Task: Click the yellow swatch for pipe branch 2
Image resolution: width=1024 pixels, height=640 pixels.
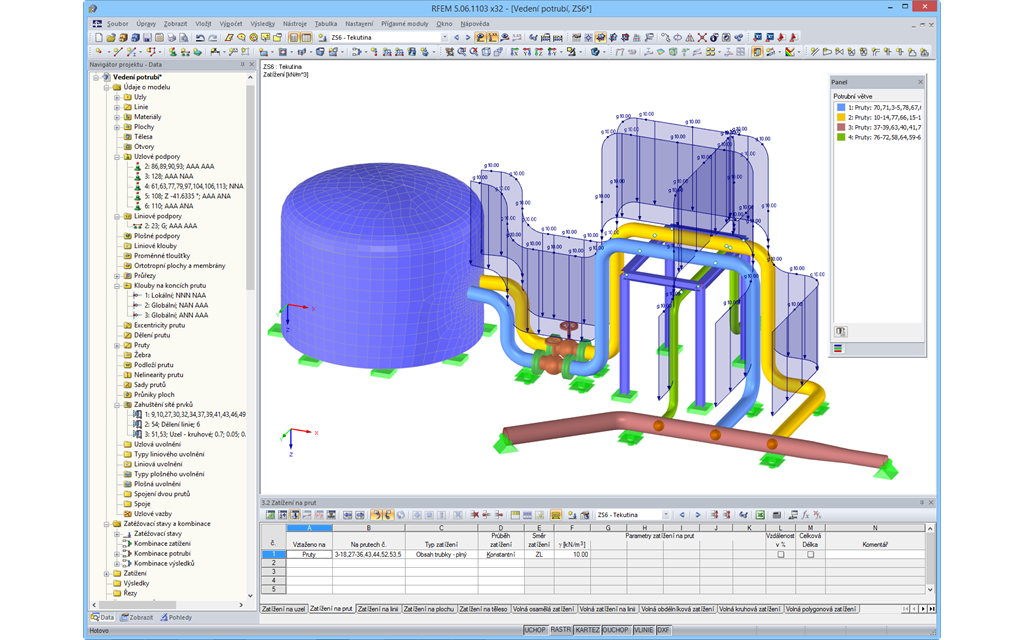Action: pyautogui.click(x=840, y=118)
